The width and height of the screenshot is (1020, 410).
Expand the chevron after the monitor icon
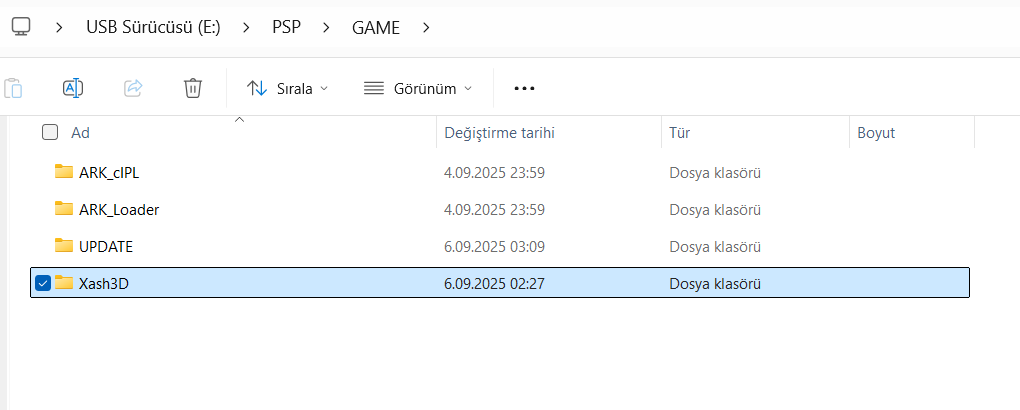(59, 28)
